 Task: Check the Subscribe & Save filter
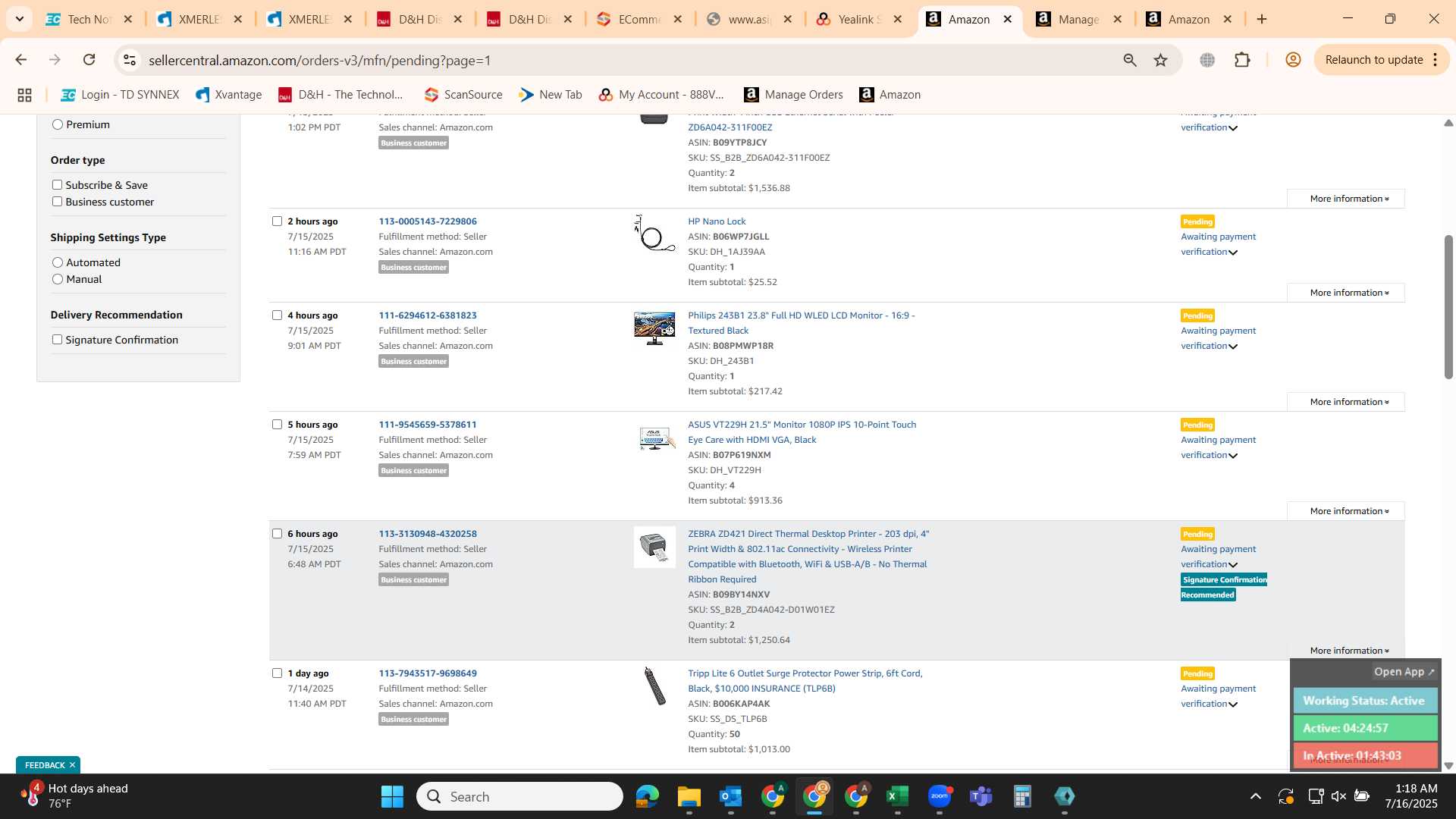(x=57, y=185)
